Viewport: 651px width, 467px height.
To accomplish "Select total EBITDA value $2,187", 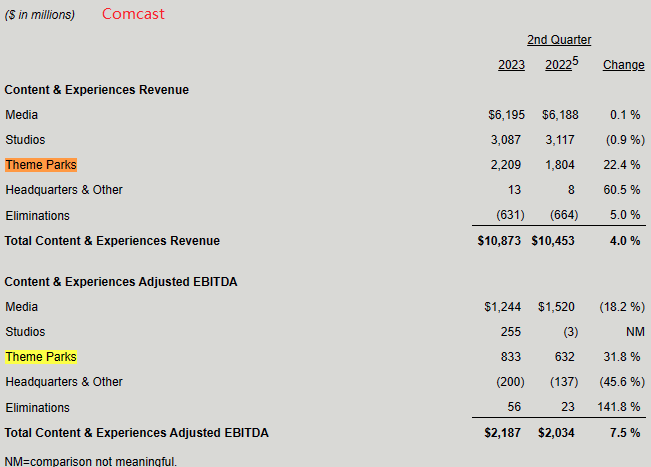I will [502, 433].
